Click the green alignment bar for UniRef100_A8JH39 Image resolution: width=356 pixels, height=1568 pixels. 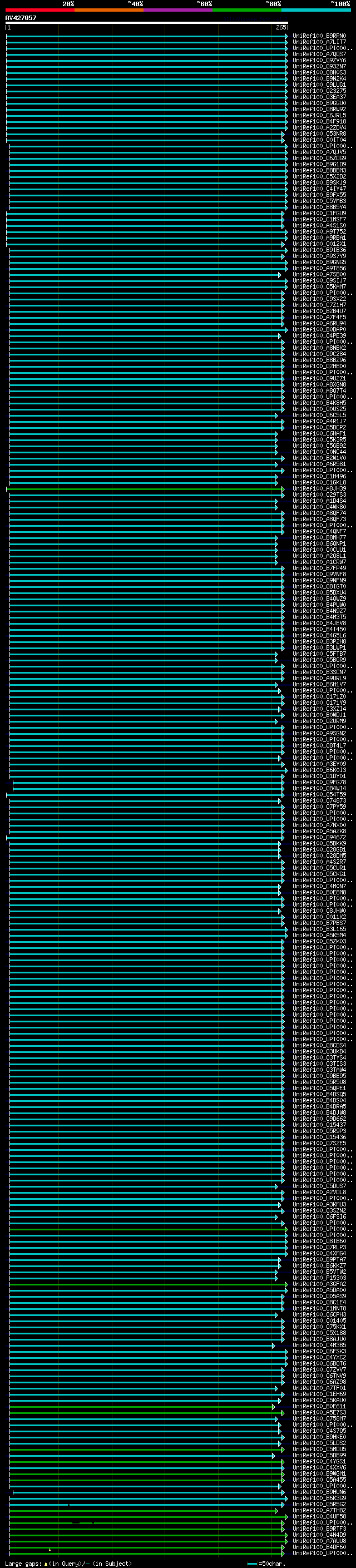(x=145, y=489)
